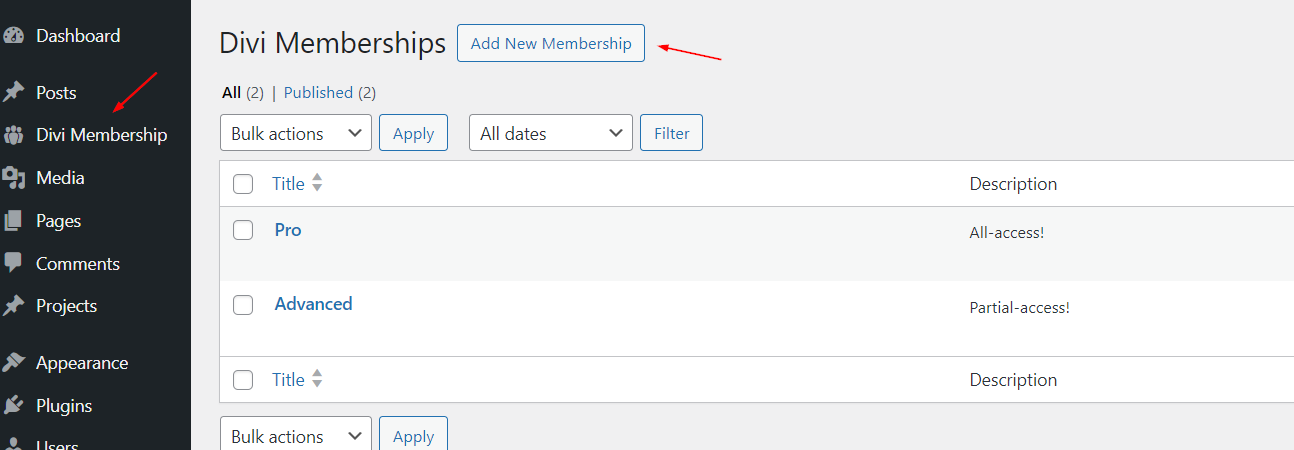Click the Appearance paintbrush icon

[13, 363]
